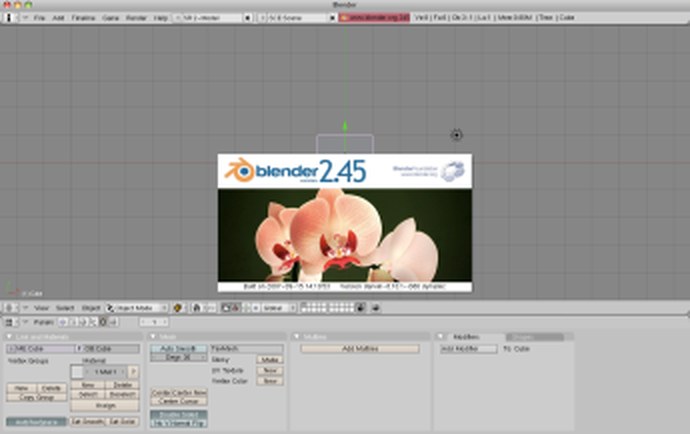The width and height of the screenshot is (690, 434).
Task: Click the Add Multires button
Action: (x=360, y=349)
